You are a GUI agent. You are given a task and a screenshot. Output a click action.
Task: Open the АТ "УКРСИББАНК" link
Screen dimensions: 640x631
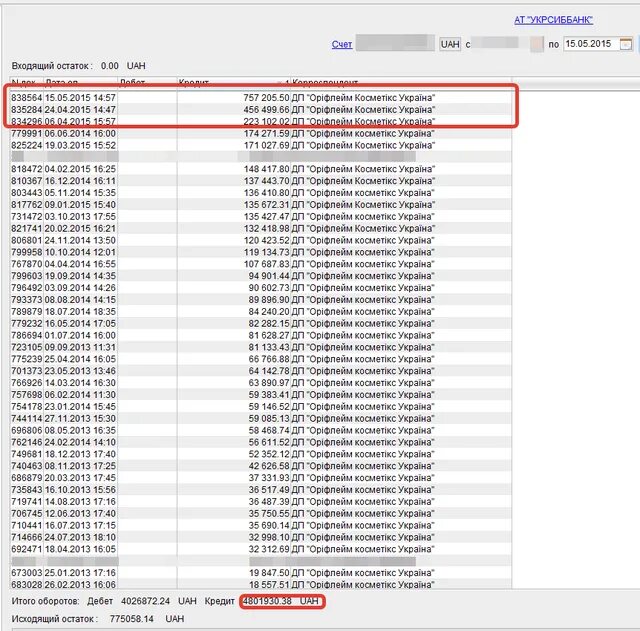click(x=553, y=20)
